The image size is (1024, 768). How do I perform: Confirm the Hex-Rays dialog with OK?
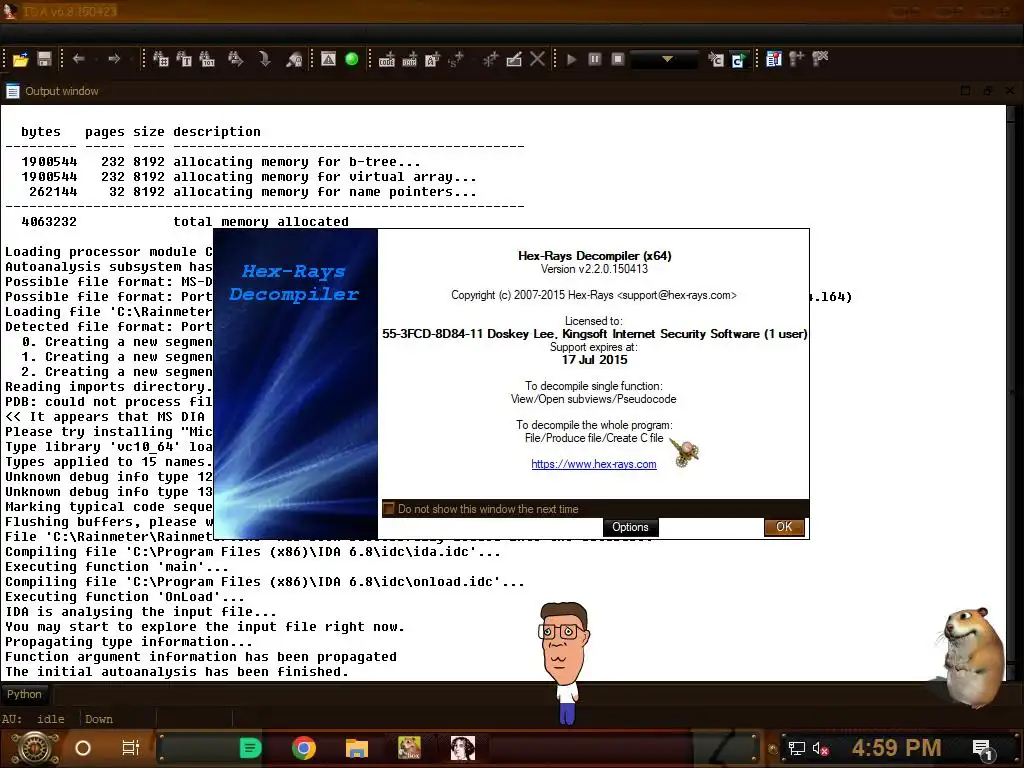[784, 527]
